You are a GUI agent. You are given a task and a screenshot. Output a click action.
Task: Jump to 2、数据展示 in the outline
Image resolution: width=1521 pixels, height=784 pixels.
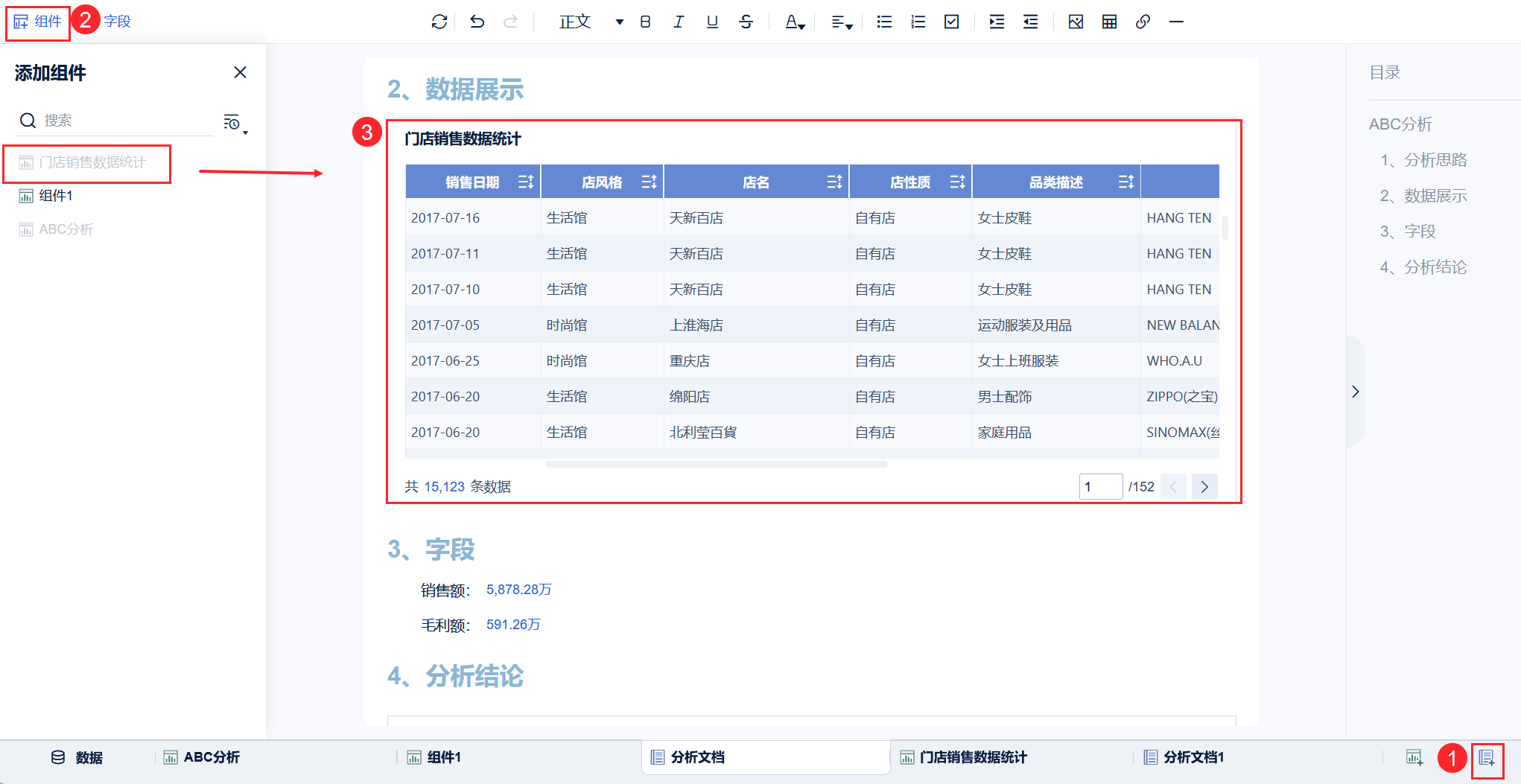[1423, 196]
